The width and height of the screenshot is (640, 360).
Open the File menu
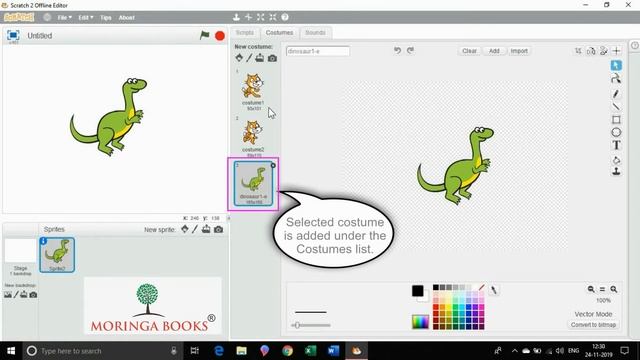coord(64,18)
